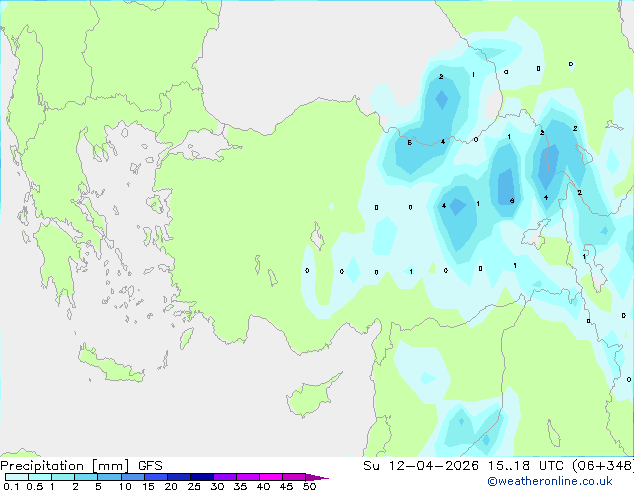Pick the 10–15 mm blue legend swatch

tap(132, 477)
